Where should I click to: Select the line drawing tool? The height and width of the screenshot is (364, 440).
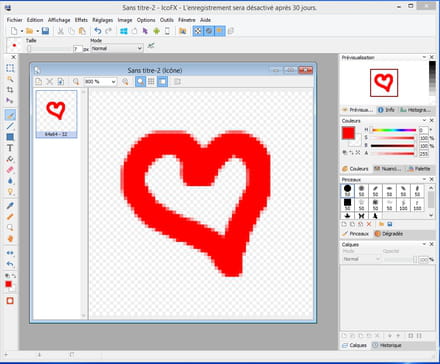(x=10, y=126)
